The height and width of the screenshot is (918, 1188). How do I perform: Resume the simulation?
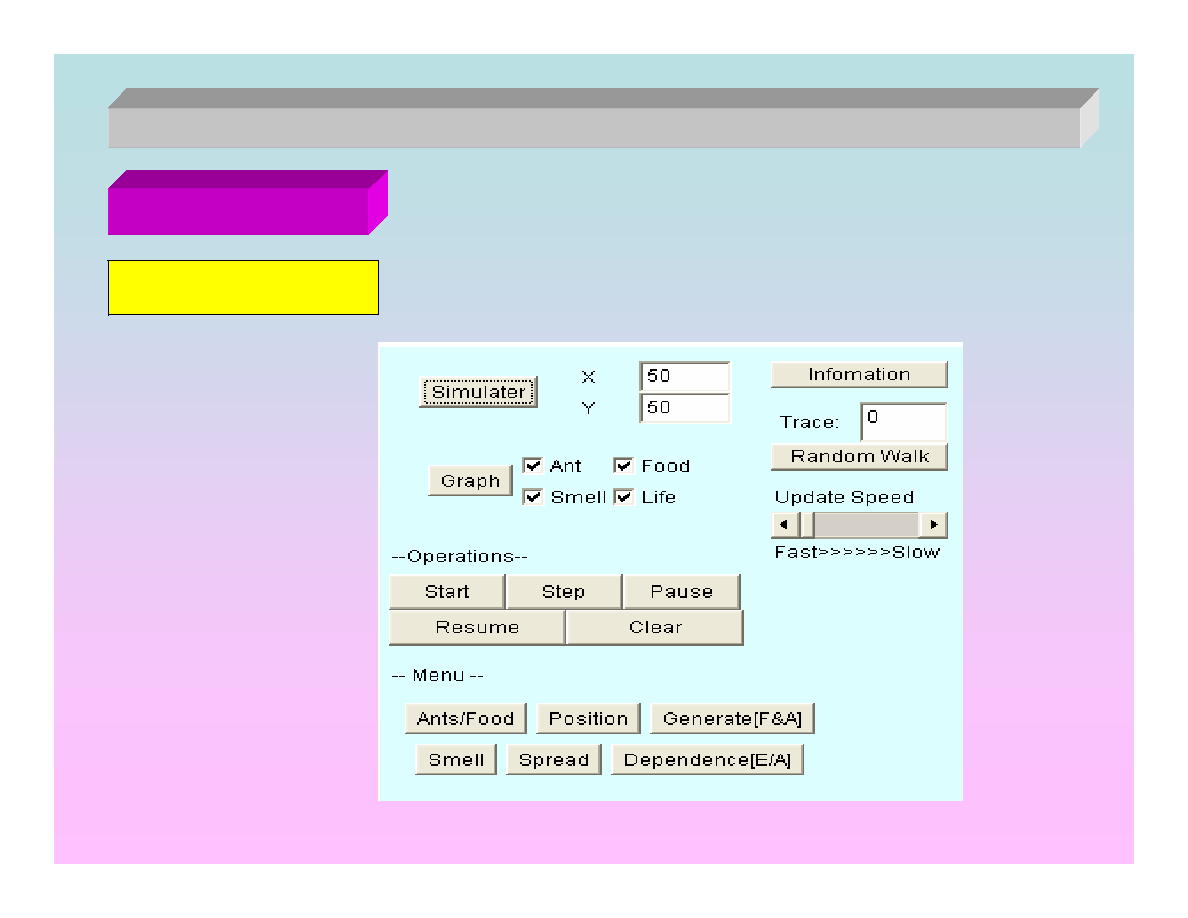477,628
